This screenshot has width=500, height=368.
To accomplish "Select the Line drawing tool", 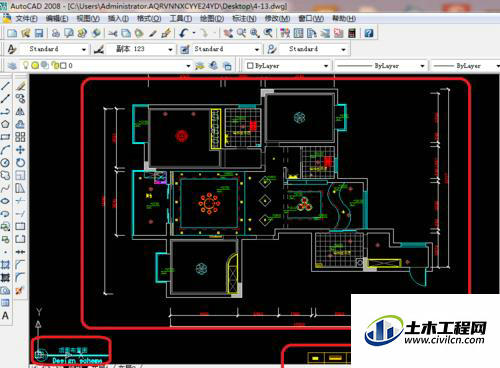I will [5, 86].
